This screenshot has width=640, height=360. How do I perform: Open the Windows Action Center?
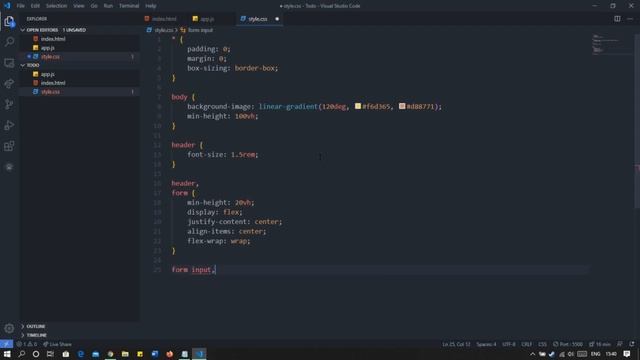[x=627, y=354]
